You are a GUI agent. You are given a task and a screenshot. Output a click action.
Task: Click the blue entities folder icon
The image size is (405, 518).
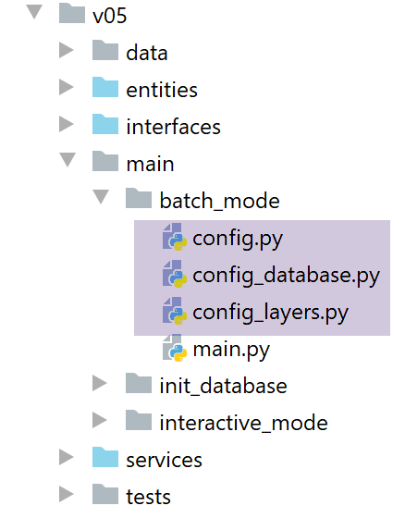coord(105,87)
